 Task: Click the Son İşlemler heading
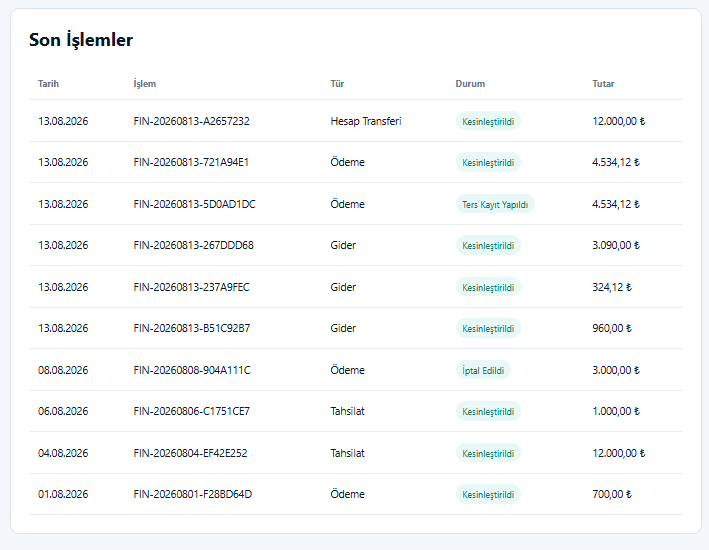pos(81,40)
